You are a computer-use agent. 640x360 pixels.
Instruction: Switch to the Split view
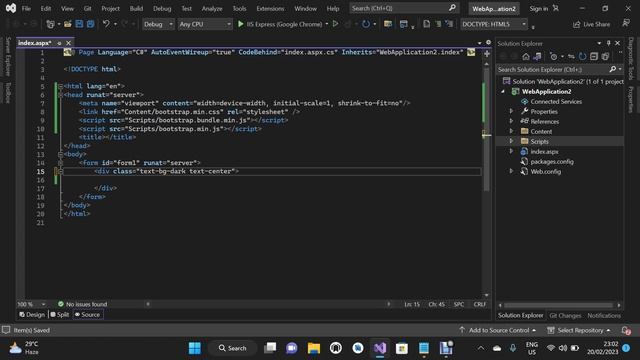pos(60,315)
